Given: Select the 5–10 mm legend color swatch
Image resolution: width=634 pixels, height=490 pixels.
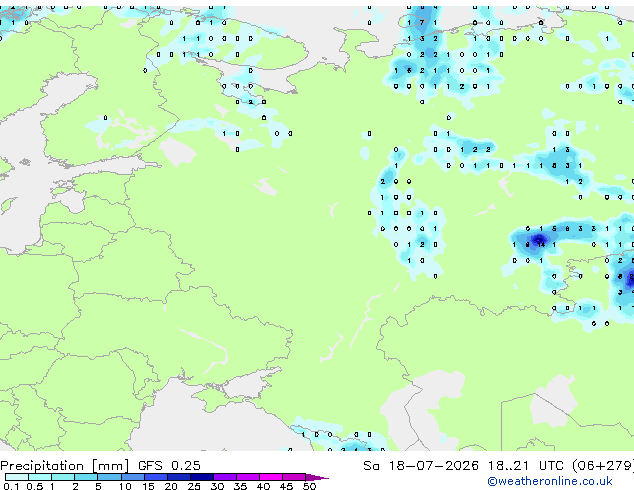Looking at the screenshot, I should [109, 477].
